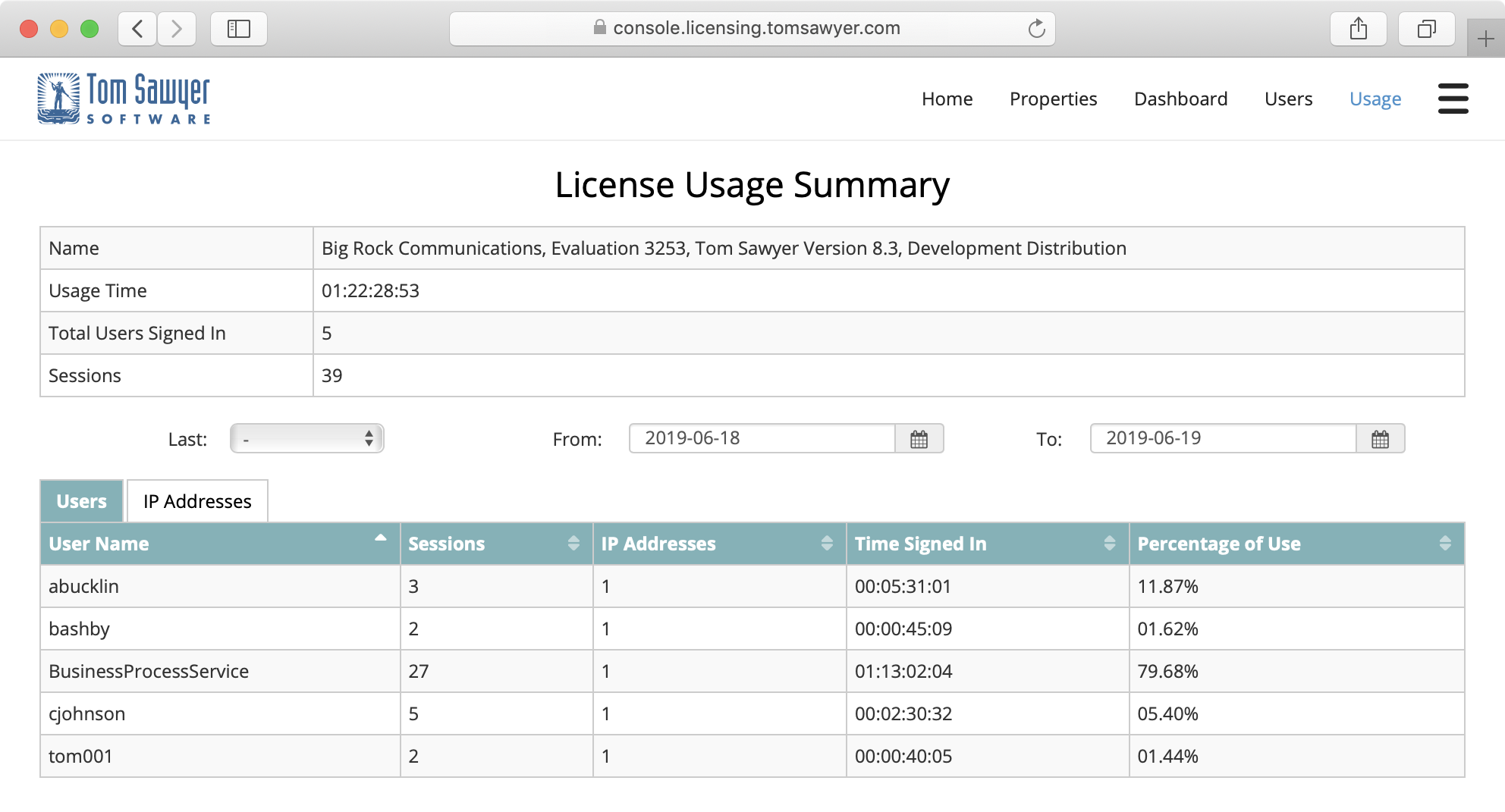Click the address bar URL
Image resolution: width=1505 pixels, height=812 pixels.
pos(756,28)
